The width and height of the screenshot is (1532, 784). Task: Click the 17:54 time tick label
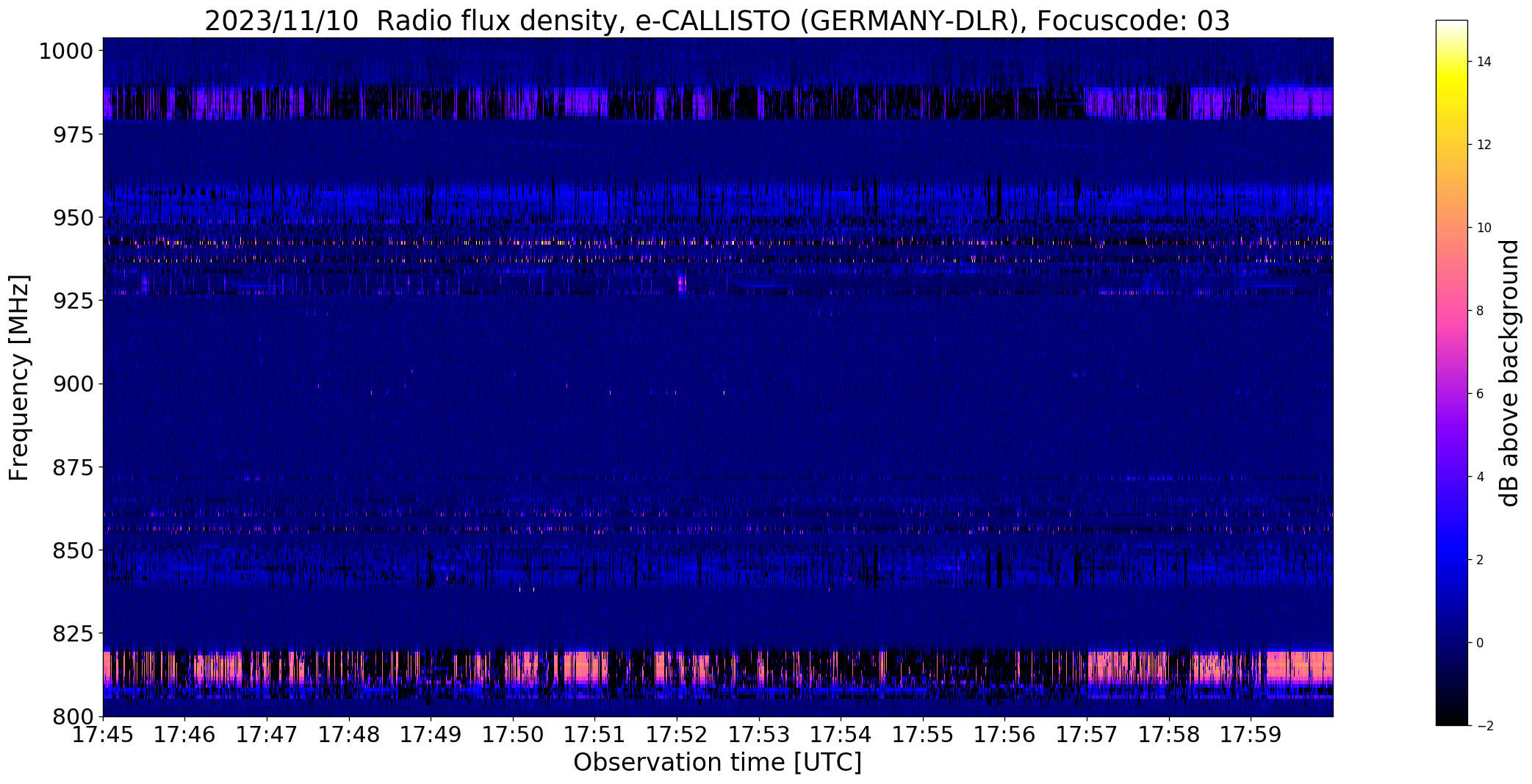coord(841,735)
